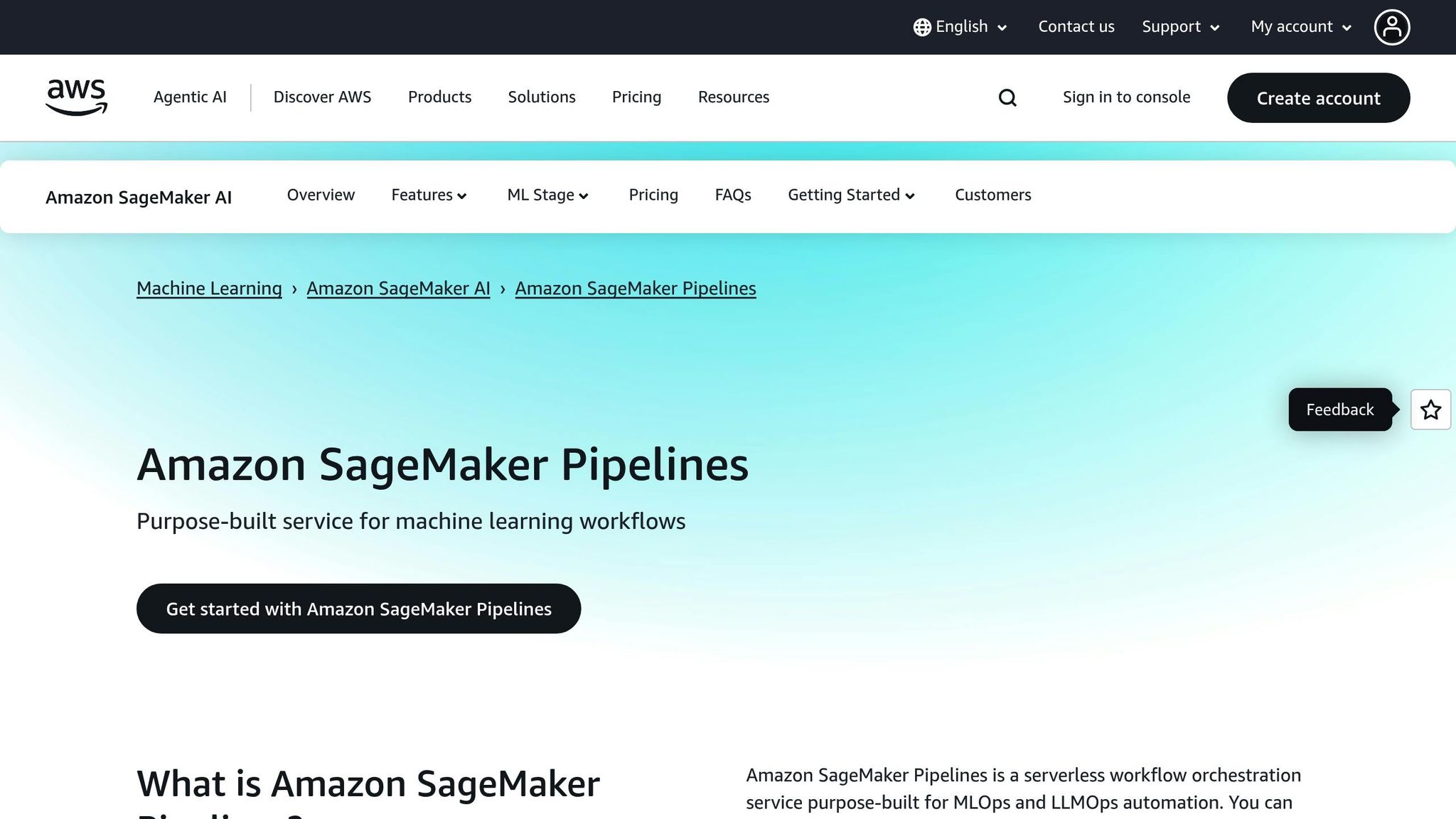
Task: Open the ML Stage dropdown menu
Action: coord(547,195)
